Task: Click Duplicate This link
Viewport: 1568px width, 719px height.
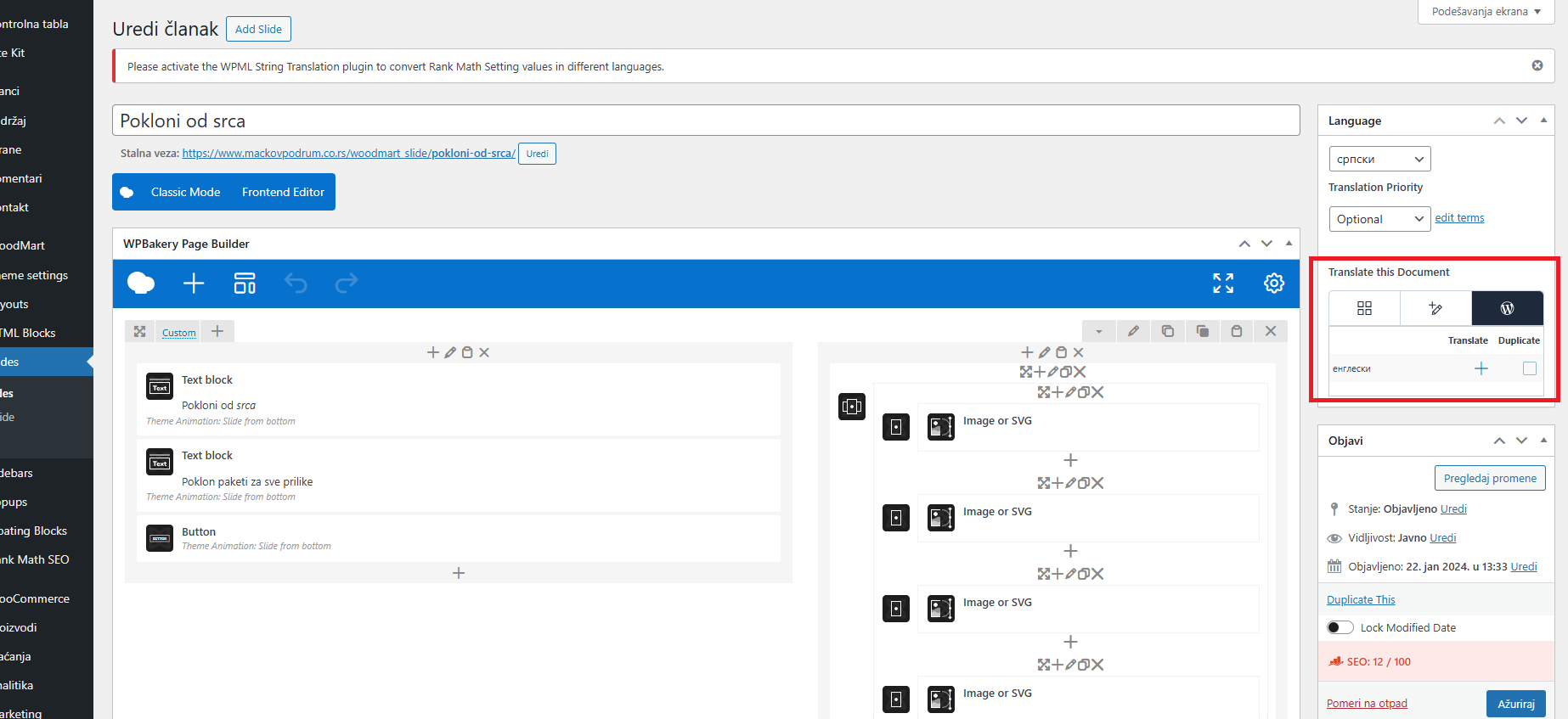Action: (1361, 599)
